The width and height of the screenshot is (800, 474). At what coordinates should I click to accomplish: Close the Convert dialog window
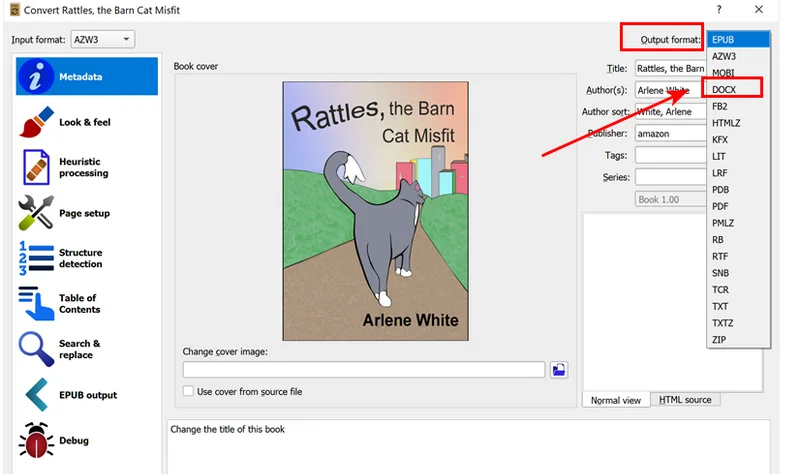point(759,9)
